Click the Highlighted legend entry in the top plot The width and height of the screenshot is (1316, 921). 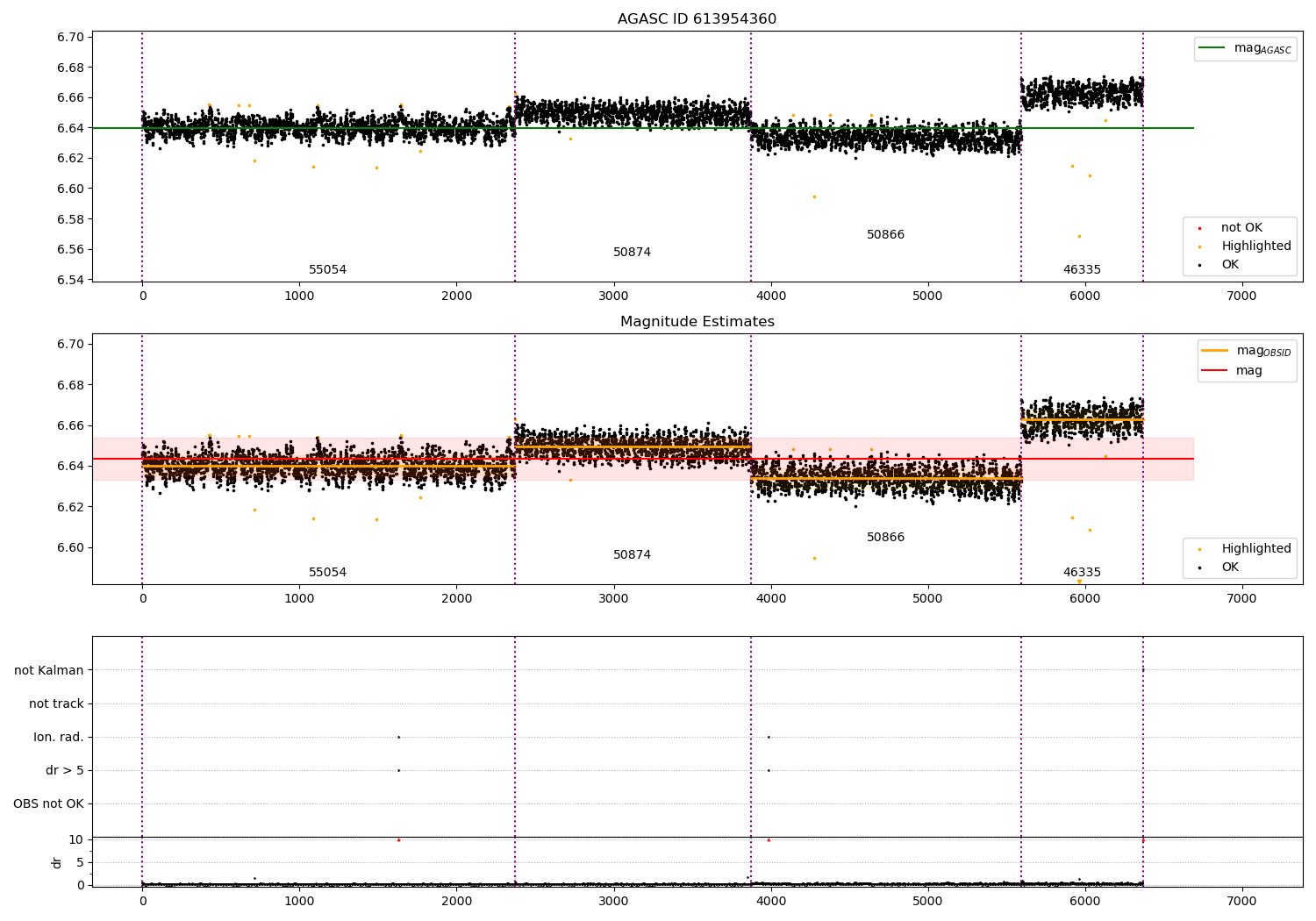coord(1244,246)
